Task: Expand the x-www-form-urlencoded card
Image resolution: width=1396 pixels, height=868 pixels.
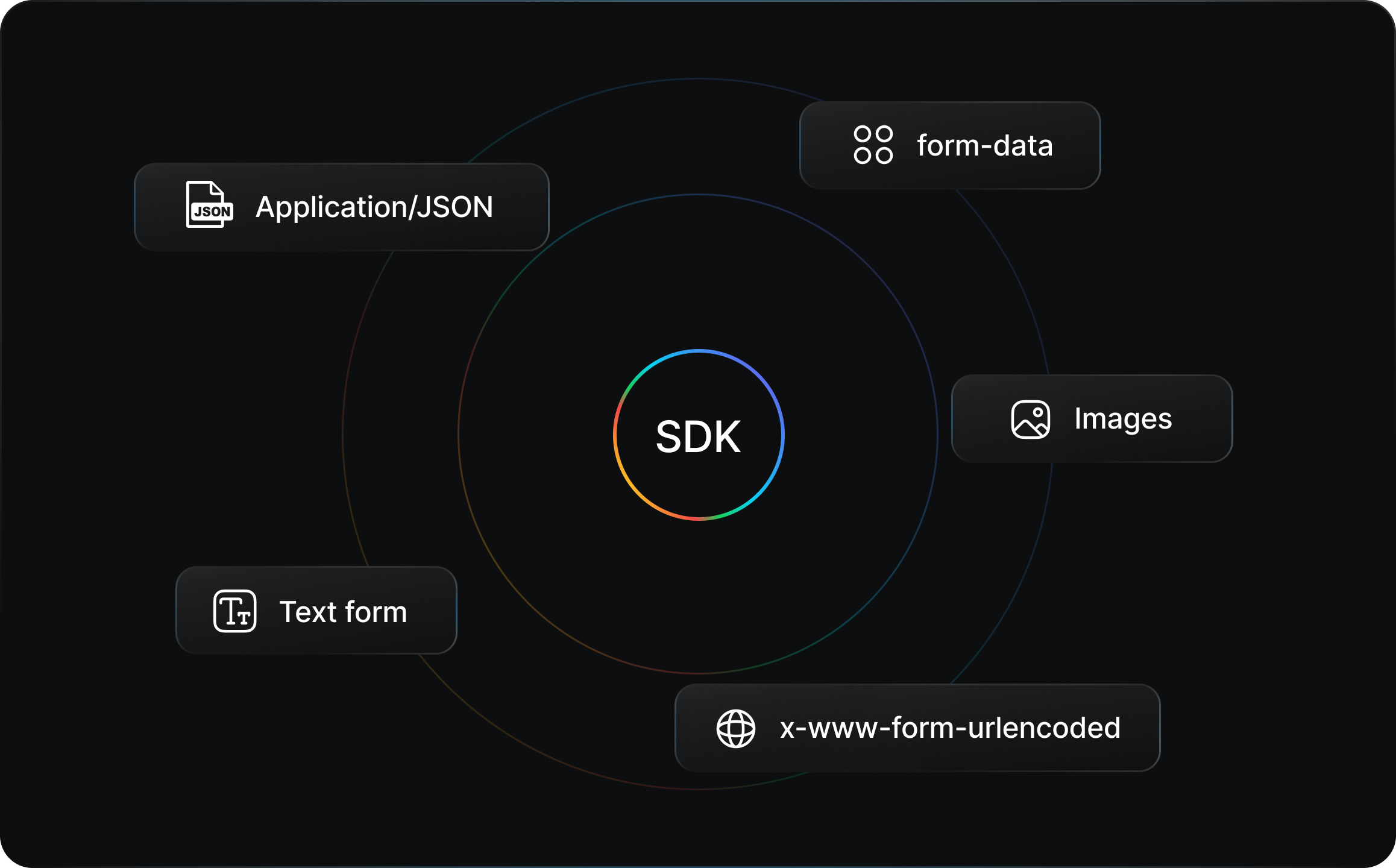Action: coord(916,729)
